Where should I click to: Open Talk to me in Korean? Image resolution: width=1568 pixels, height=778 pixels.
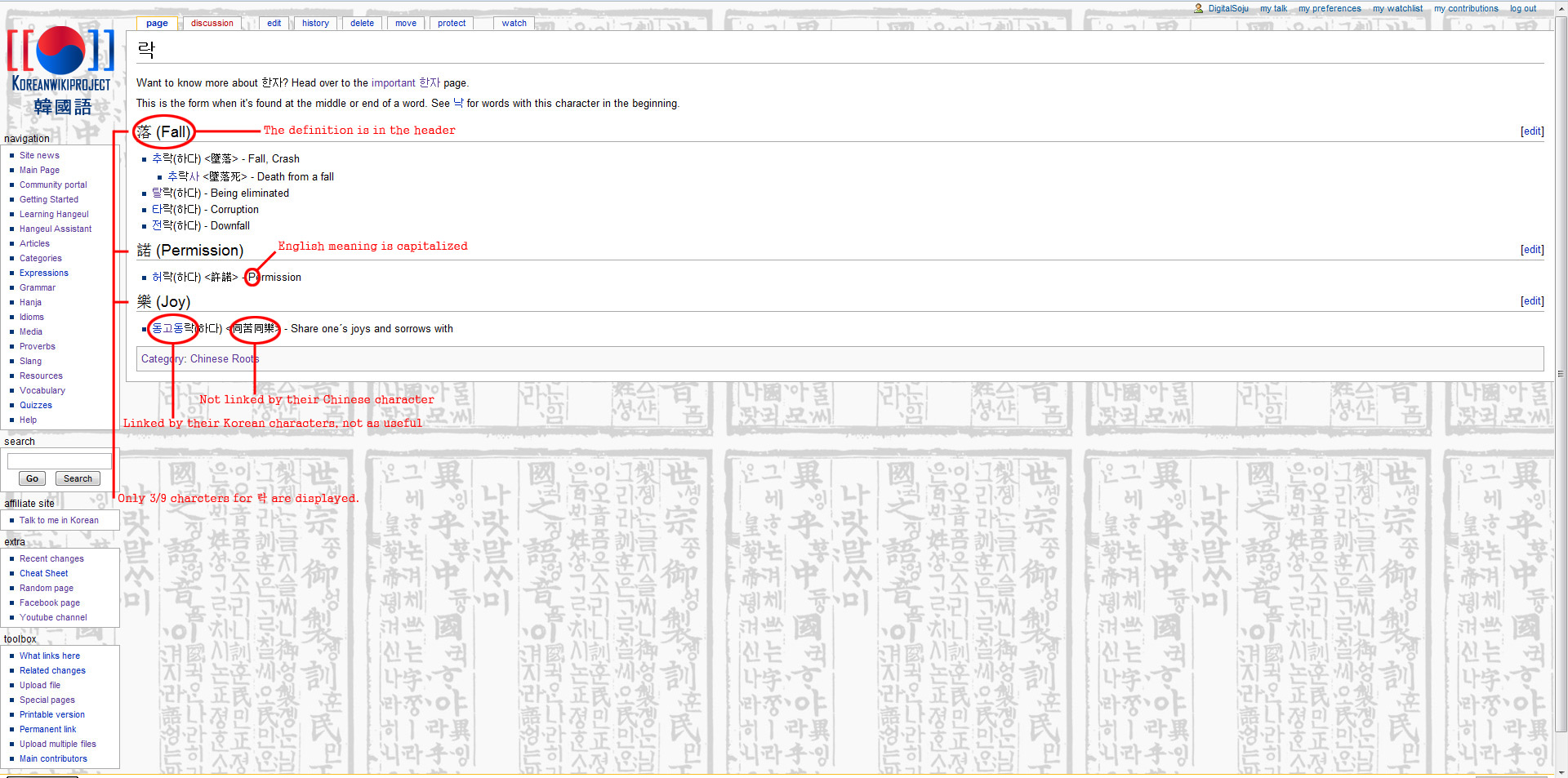[x=59, y=520]
